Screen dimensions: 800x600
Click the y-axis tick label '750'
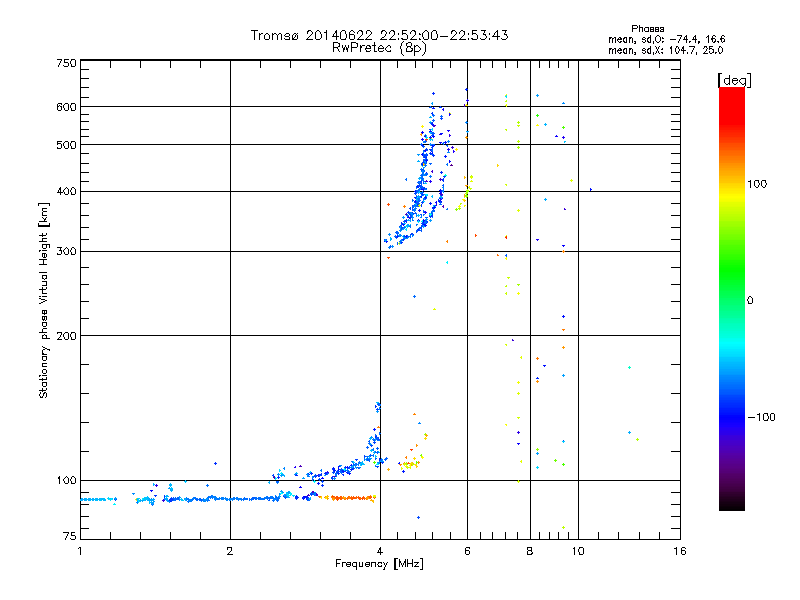pyautogui.click(x=67, y=63)
